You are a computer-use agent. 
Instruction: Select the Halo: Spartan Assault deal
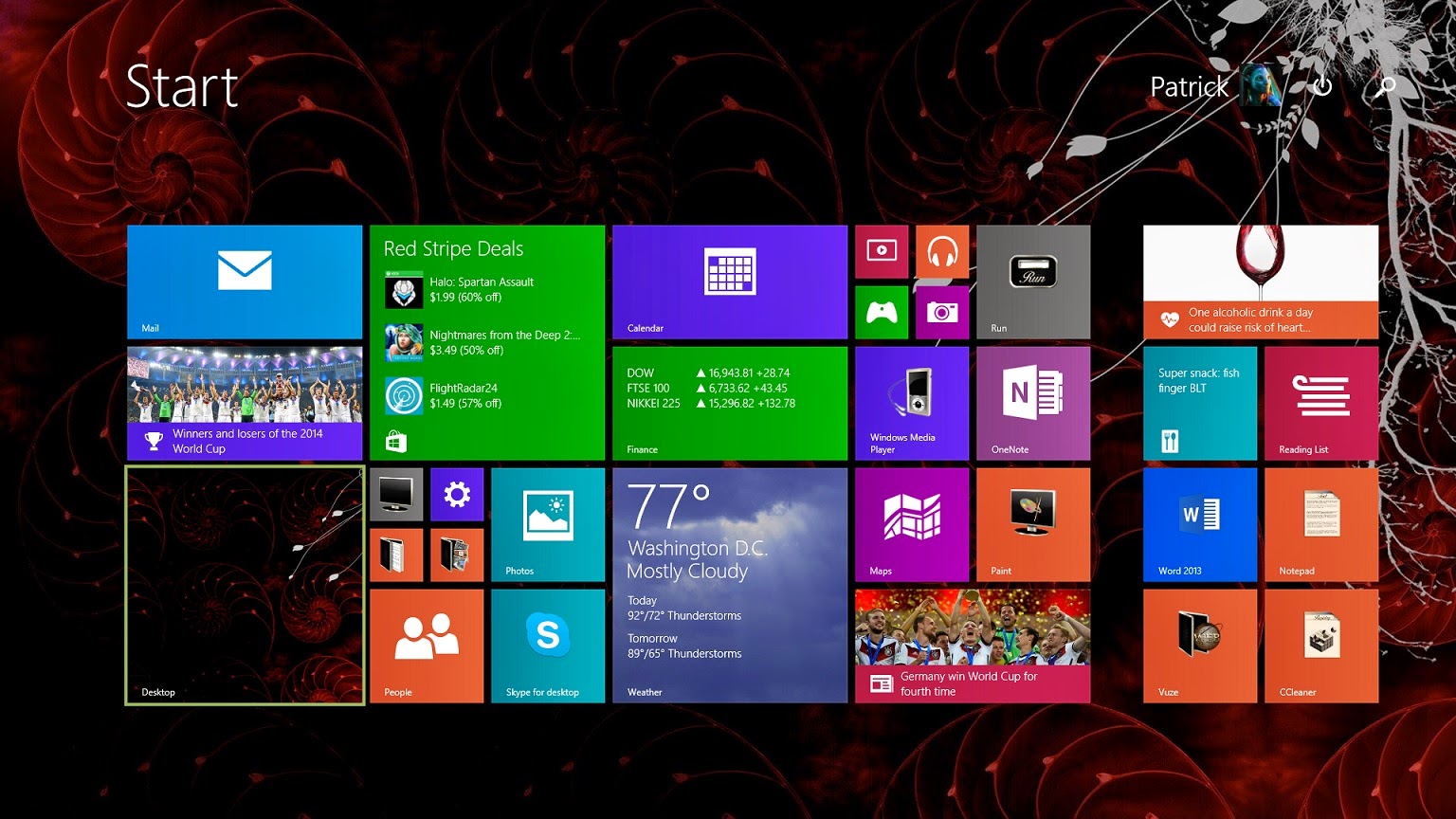pyautogui.click(x=482, y=289)
